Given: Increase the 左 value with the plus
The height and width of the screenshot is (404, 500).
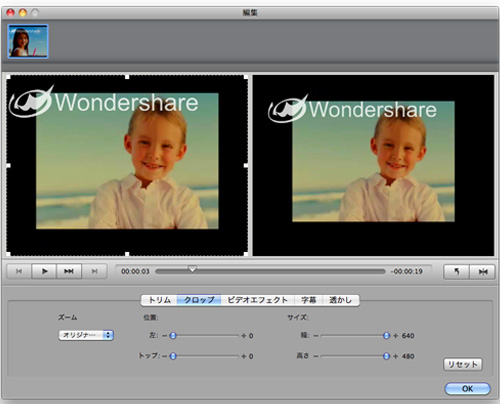Looking at the screenshot, I should coord(244,336).
